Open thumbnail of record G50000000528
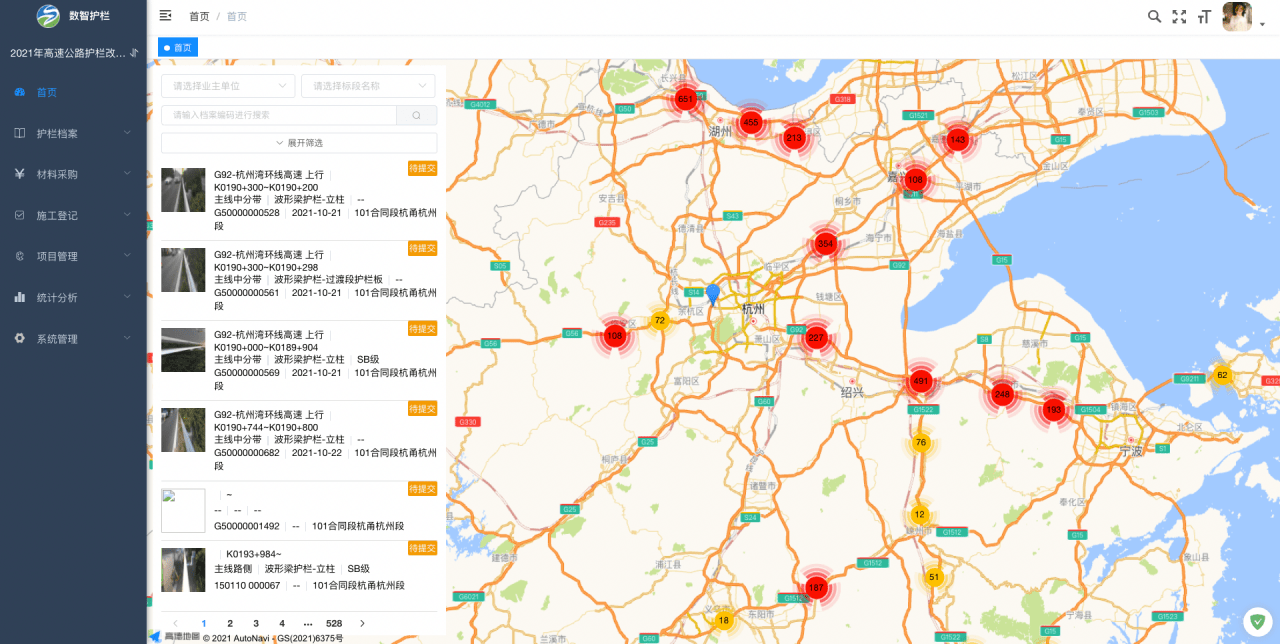 click(x=183, y=190)
